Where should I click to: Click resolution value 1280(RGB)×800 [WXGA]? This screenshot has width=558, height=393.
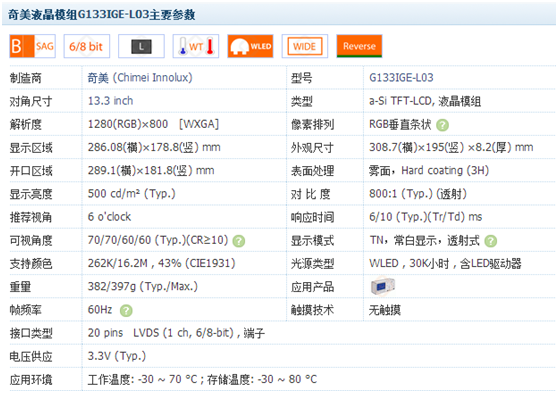pos(153,124)
